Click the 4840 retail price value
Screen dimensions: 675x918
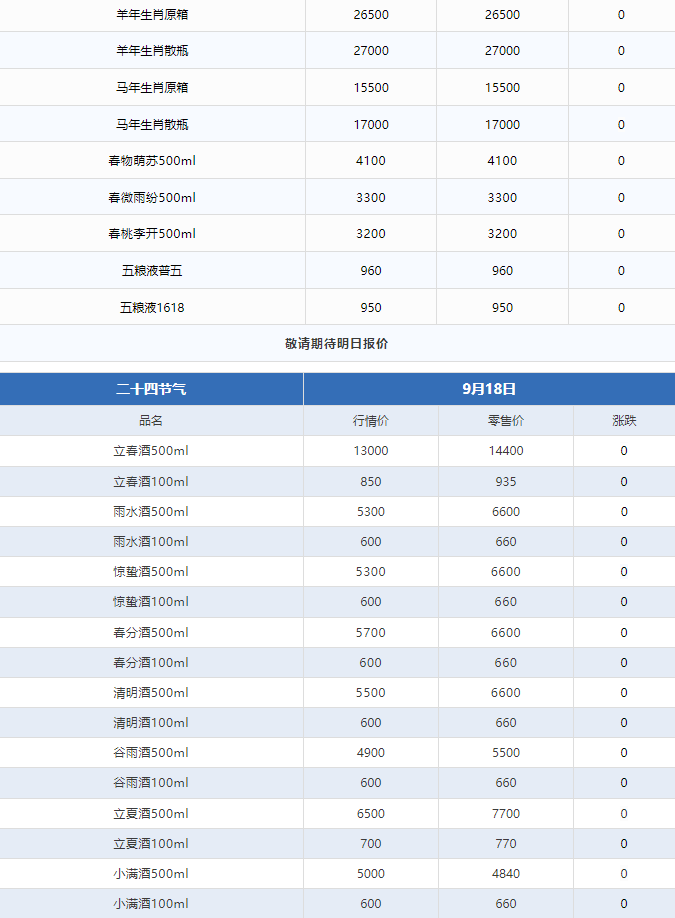pos(506,874)
